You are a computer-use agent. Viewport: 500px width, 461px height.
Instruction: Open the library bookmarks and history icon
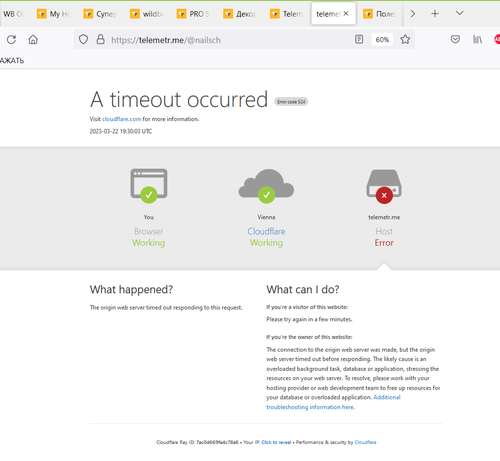477,39
